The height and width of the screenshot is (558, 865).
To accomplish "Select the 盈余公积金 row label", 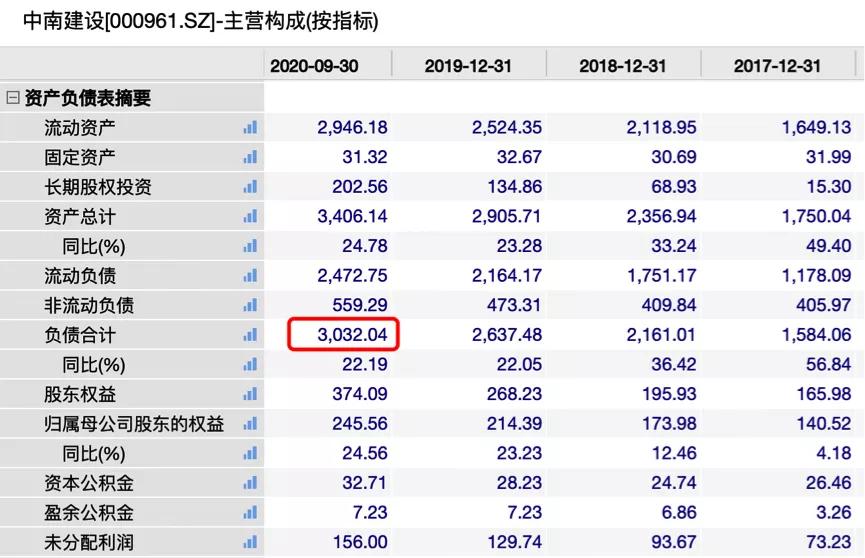I will click(x=89, y=513).
